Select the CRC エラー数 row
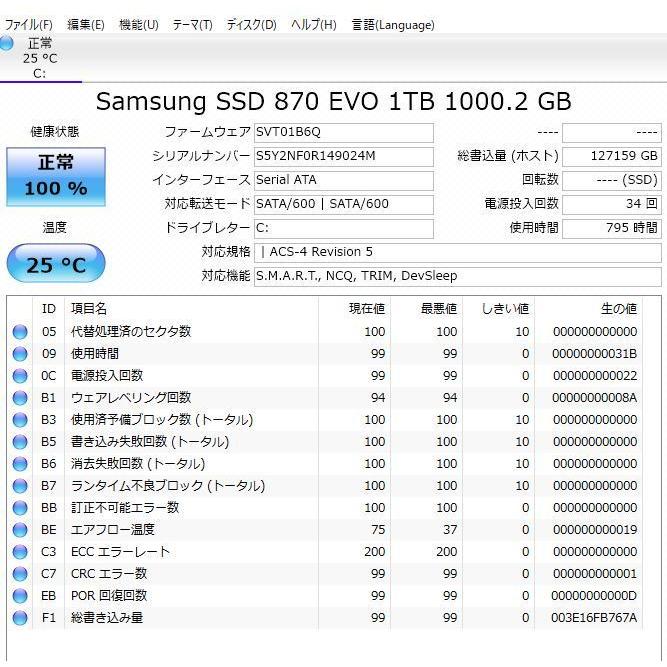This screenshot has height=667, width=667. click(325, 574)
